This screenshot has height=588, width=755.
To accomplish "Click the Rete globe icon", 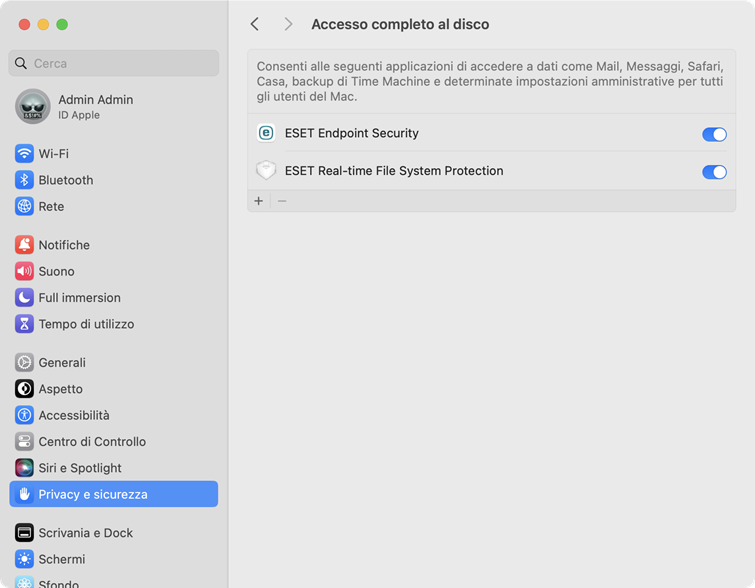I will tap(24, 207).
